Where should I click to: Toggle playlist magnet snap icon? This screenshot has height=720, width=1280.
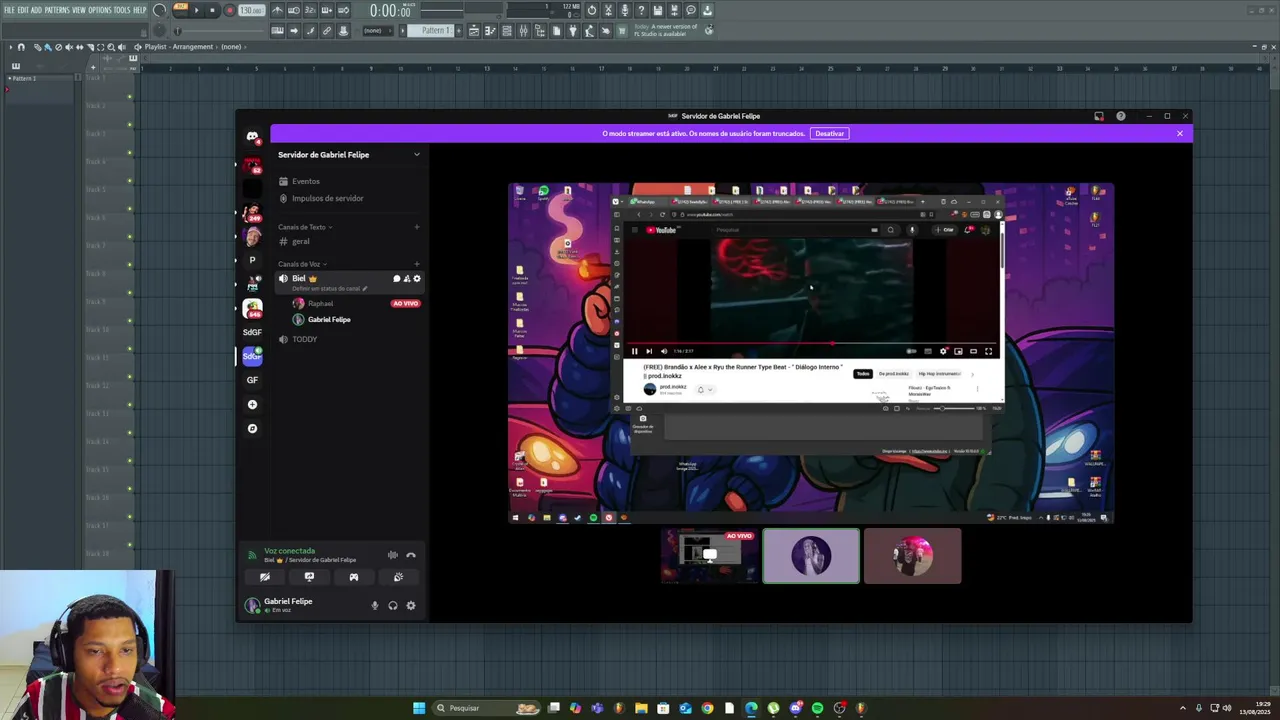21,47
